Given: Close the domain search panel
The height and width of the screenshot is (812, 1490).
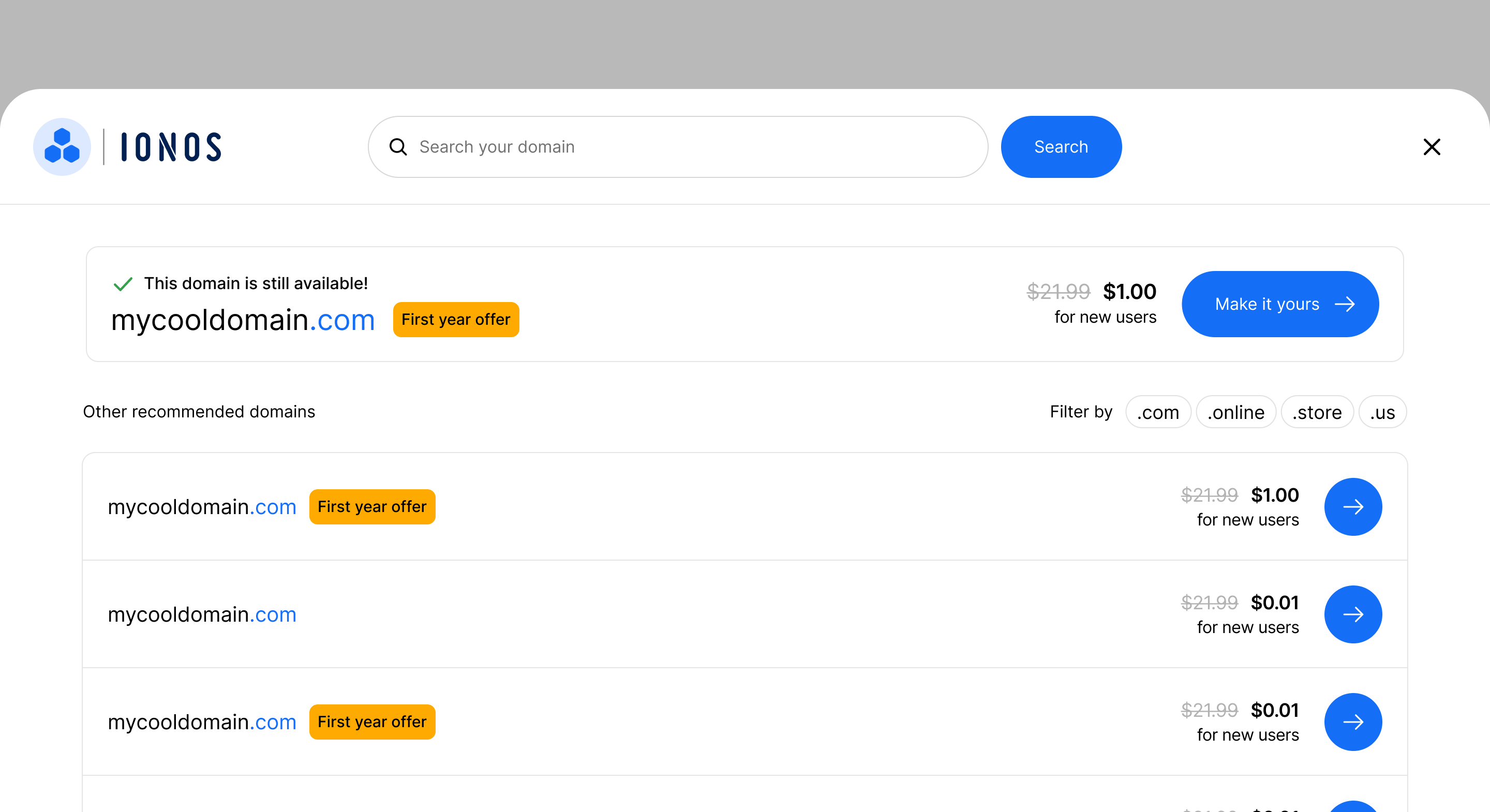Looking at the screenshot, I should pos(1432,147).
